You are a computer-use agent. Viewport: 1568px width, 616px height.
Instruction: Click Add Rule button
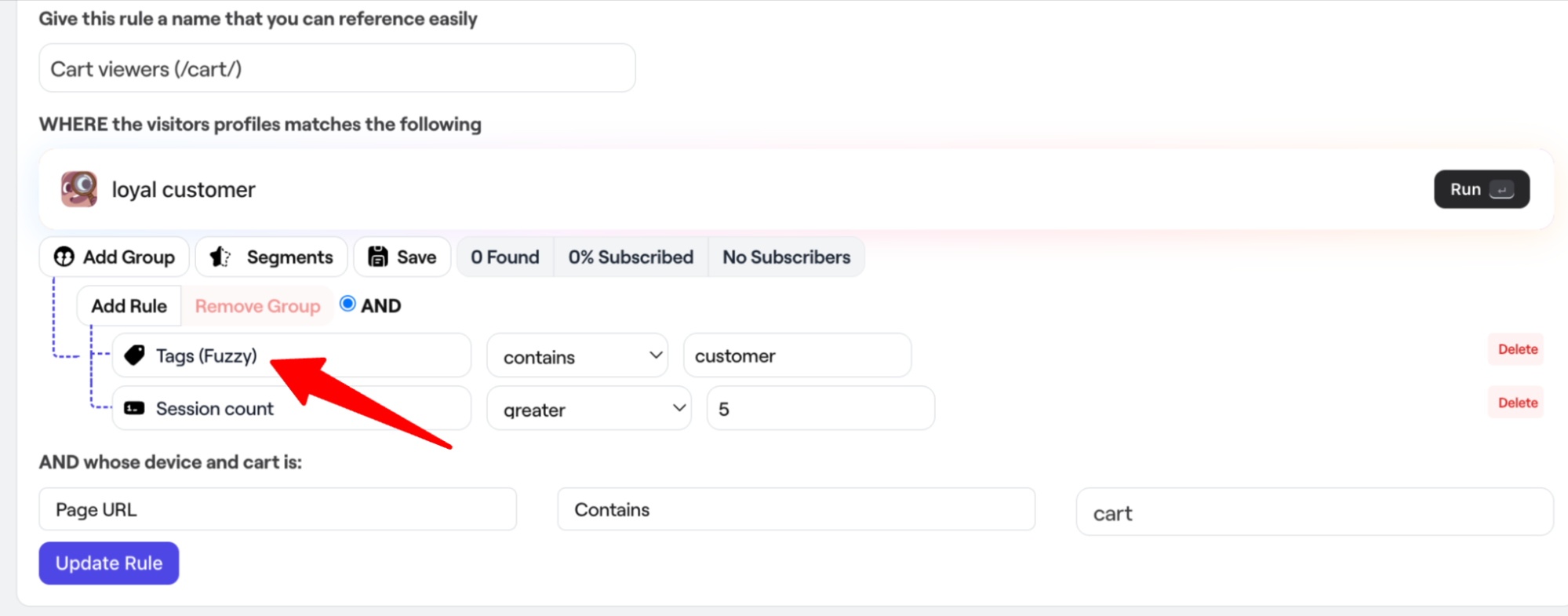coord(129,305)
